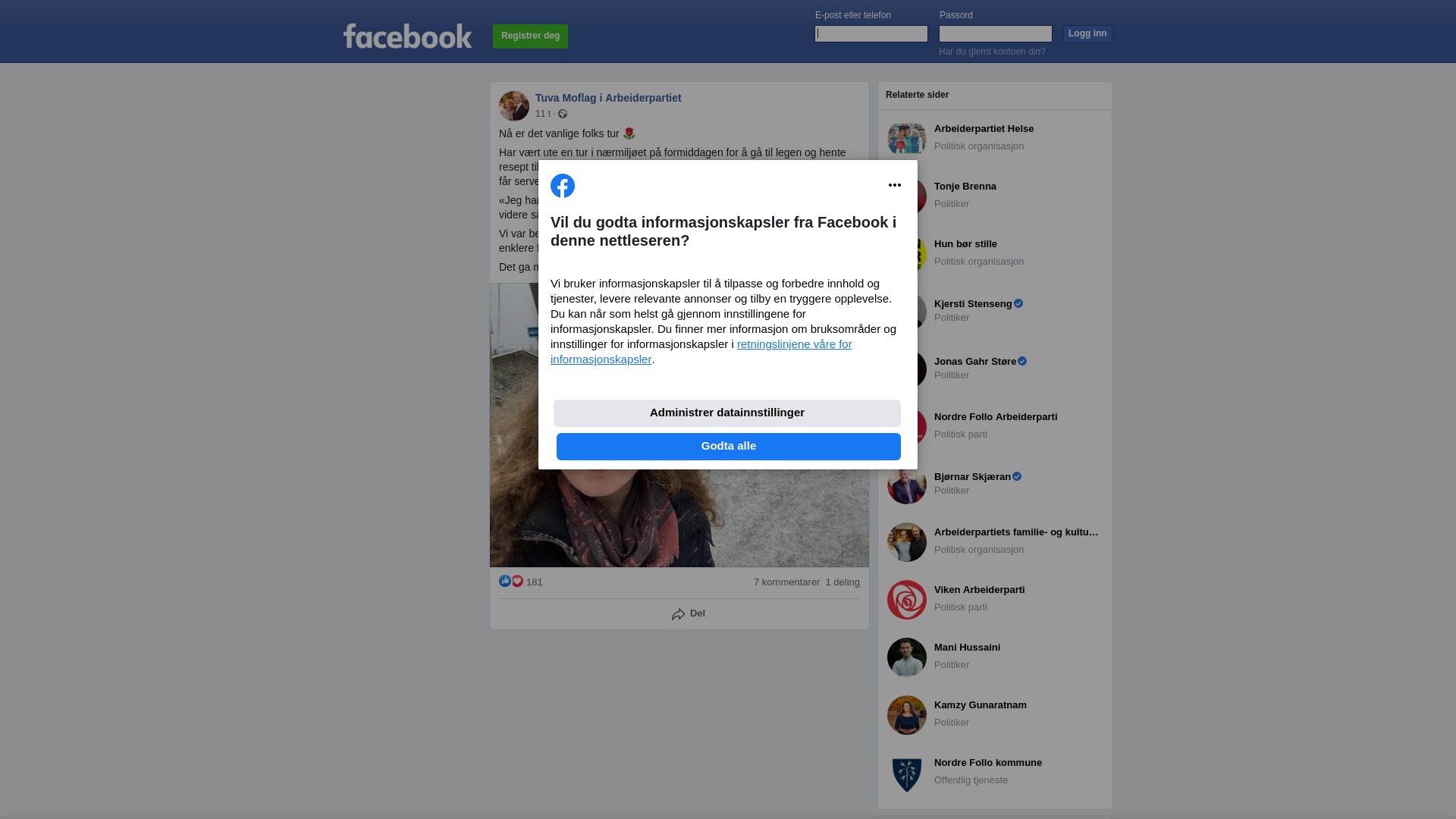1456x819 pixels.
Task: Click the public globe privacy icon
Action: [563, 114]
